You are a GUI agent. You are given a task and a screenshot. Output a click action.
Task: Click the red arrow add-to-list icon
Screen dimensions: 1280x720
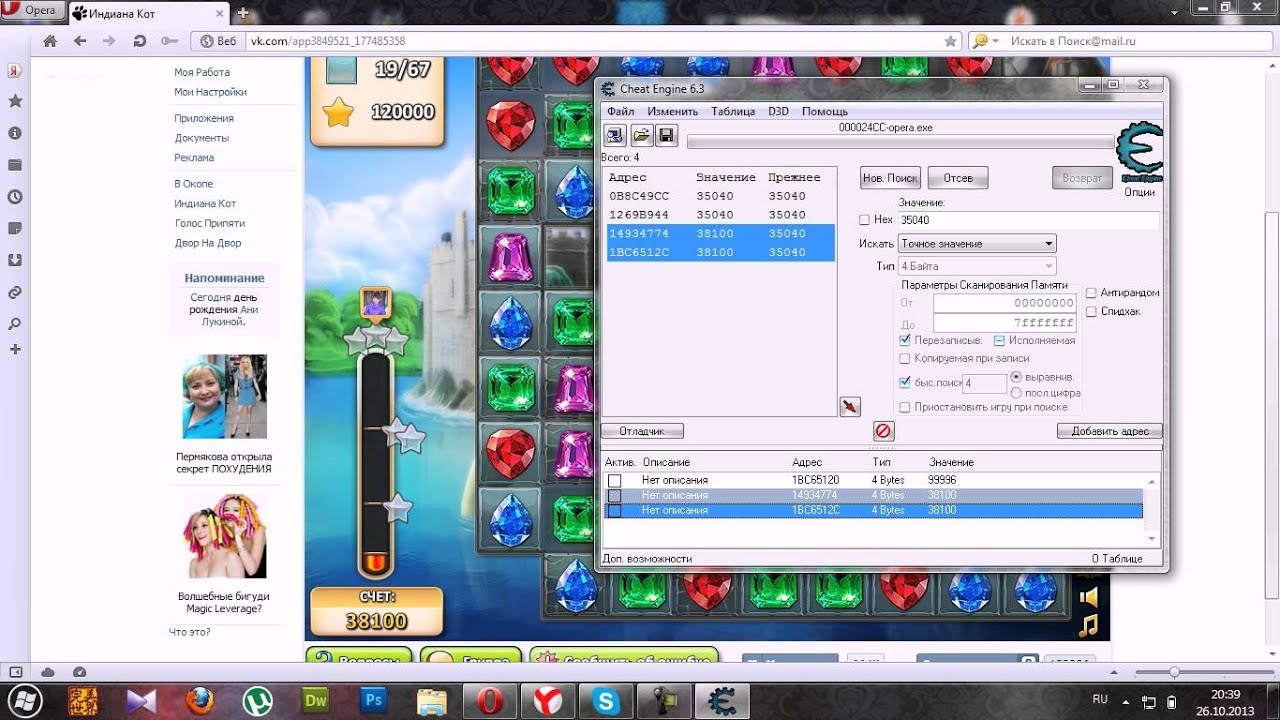tap(850, 406)
